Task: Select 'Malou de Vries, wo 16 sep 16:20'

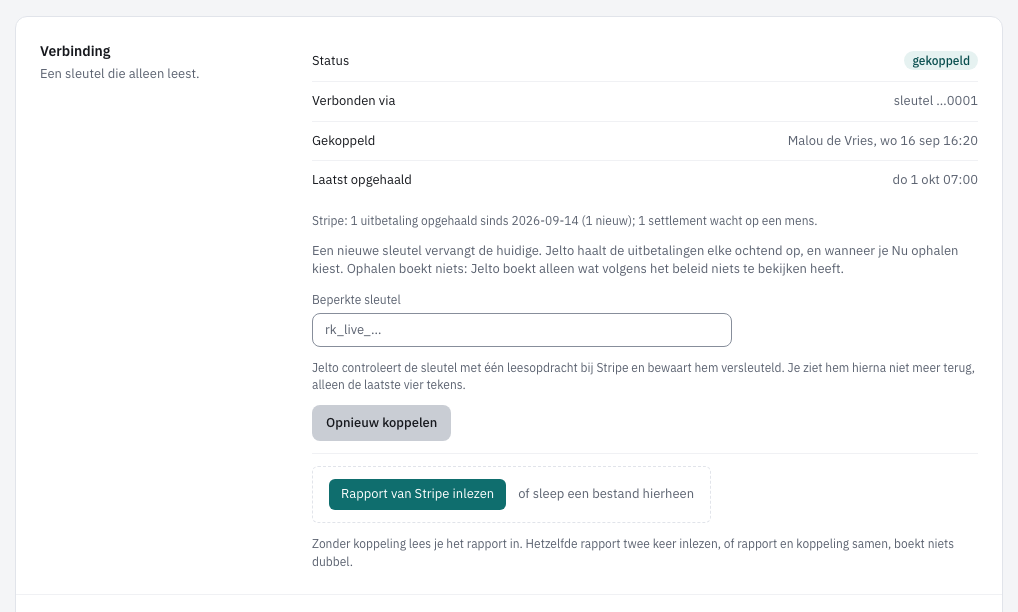Action: coord(882,141)
